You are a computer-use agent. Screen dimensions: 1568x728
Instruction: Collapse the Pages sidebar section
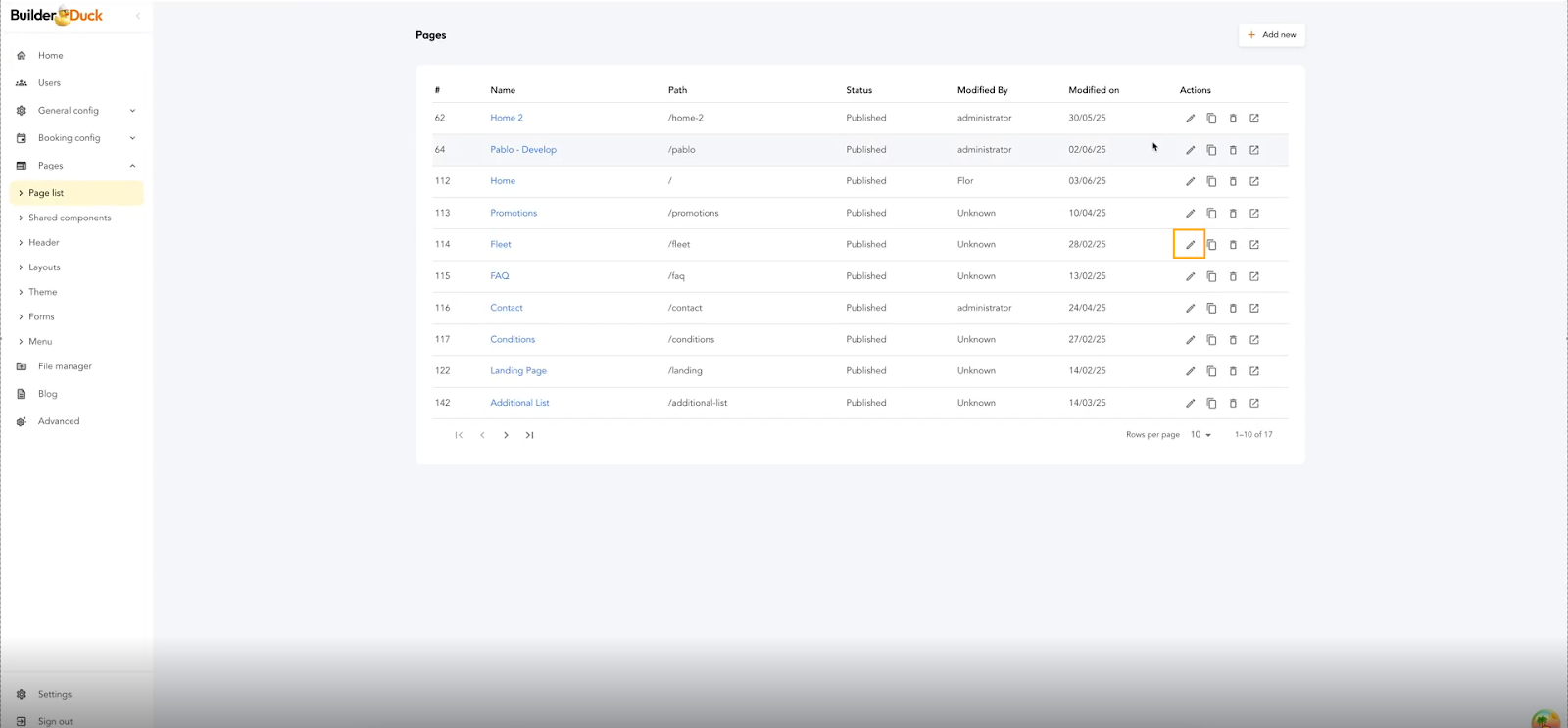click(132, 166)
